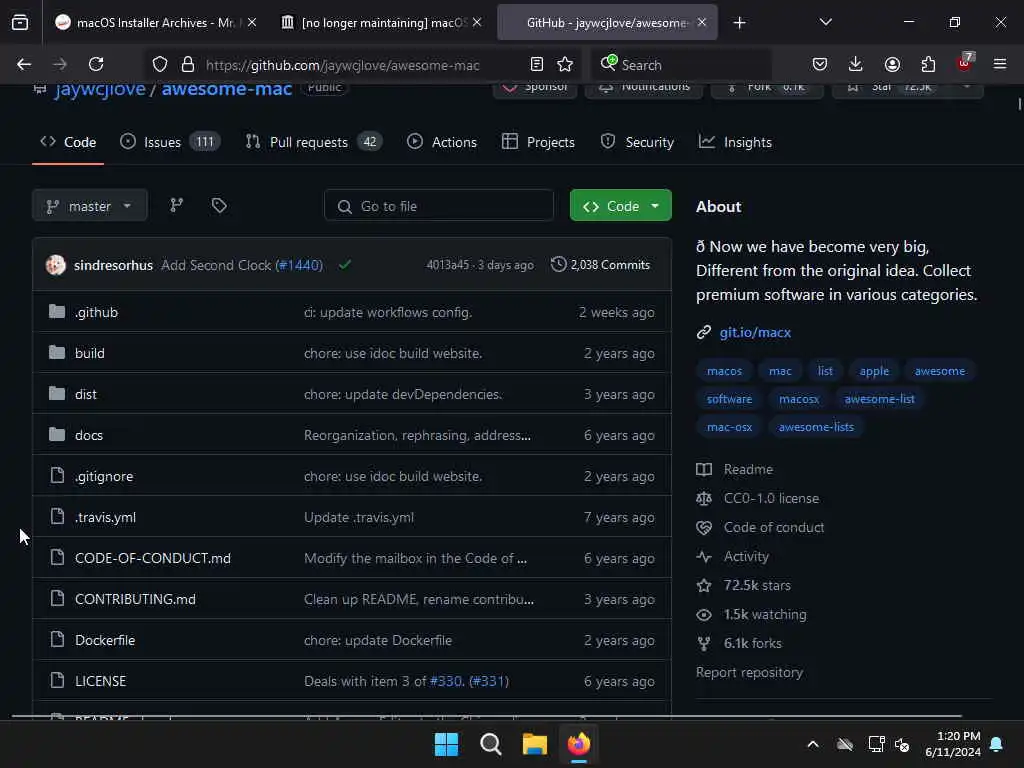
Task: Expand the green Code dropdown button
Action: click(x=620, y=206)
